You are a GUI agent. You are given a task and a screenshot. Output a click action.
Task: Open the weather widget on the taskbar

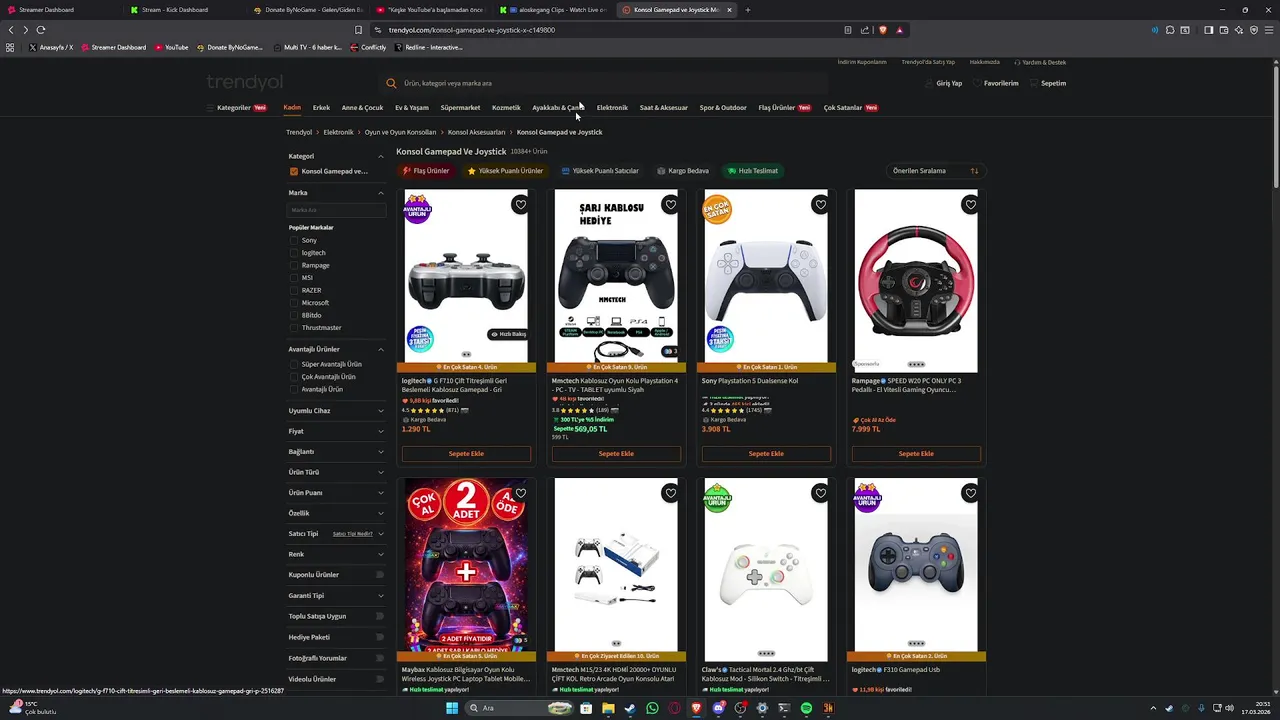point(32,708)
